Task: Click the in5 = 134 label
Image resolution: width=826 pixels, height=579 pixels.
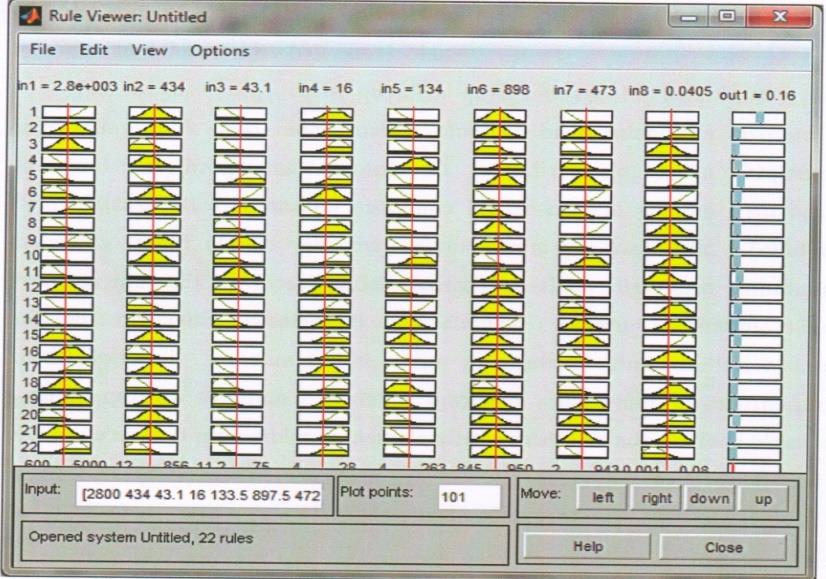Action: (x=411, y=89)
